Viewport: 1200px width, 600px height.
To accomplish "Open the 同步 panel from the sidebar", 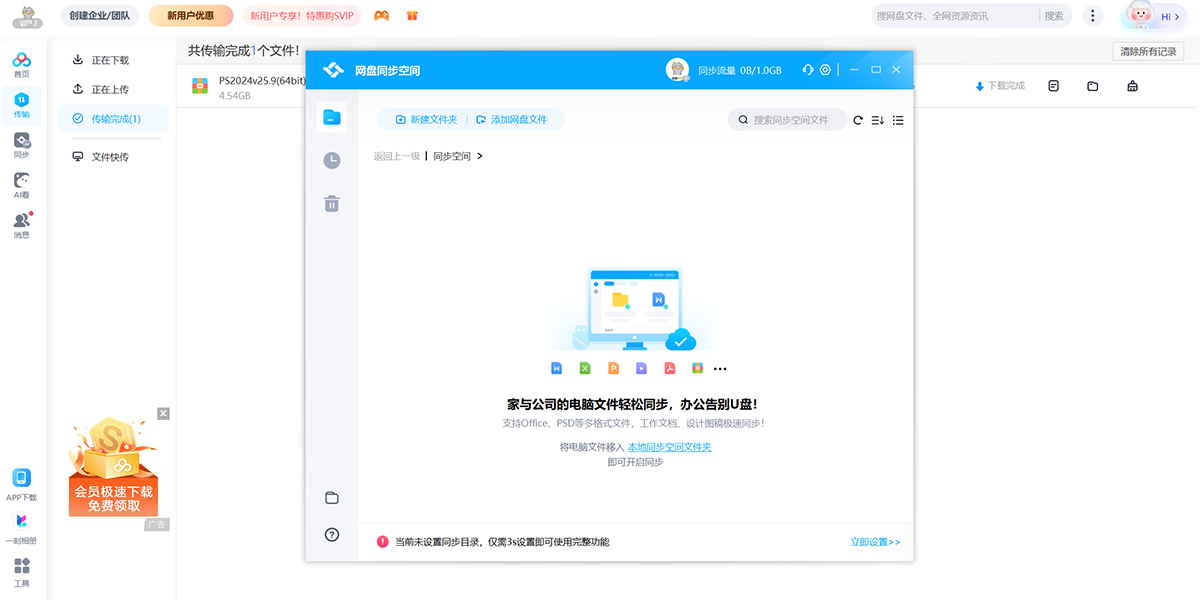I will click(x=22, y=143).
